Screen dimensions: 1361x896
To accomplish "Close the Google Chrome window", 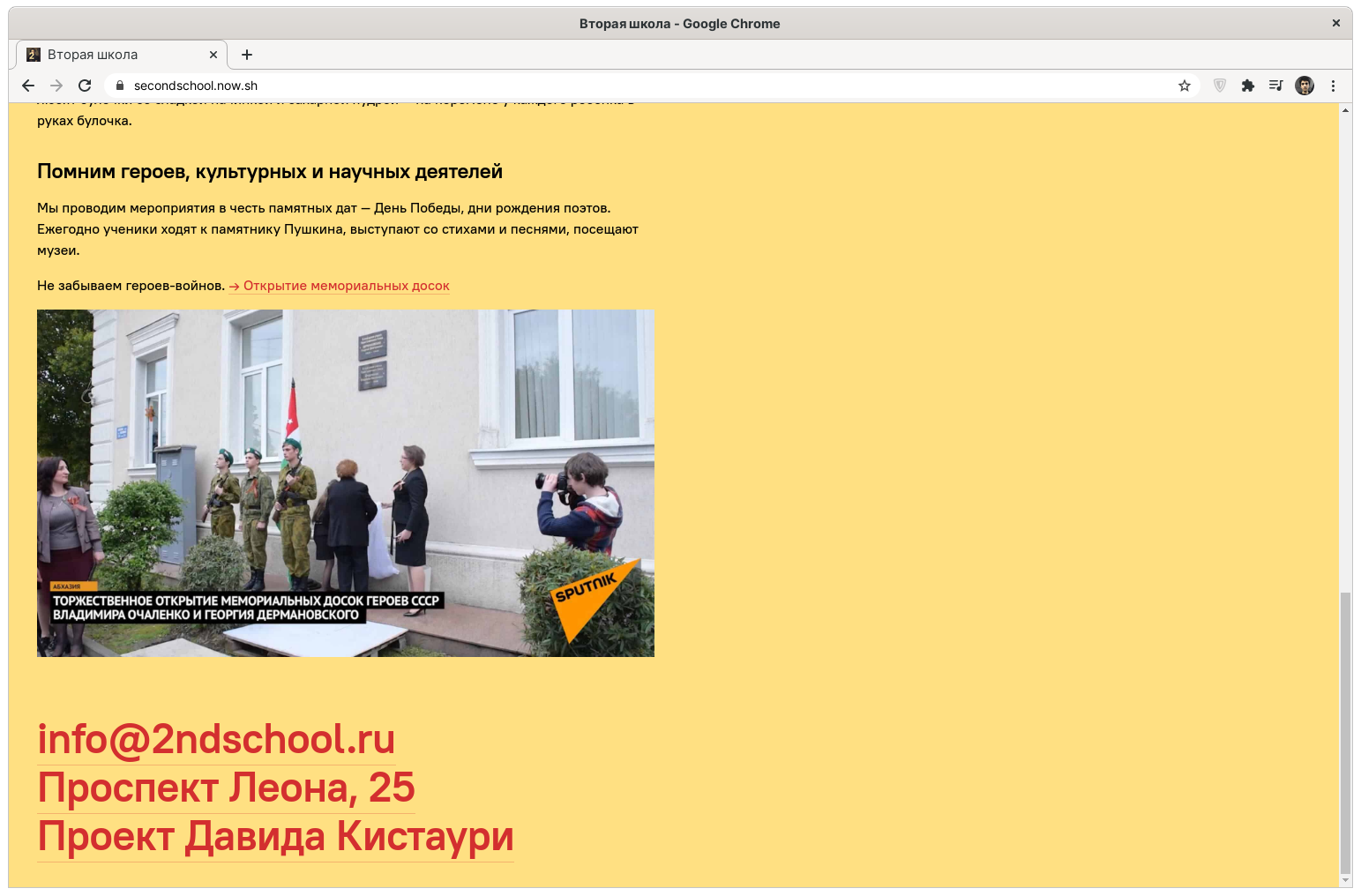I will (x=1336, y=23).
